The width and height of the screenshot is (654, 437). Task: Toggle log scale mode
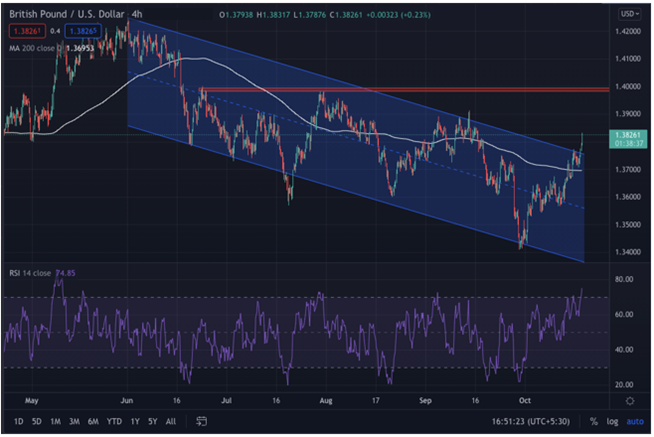[612, 422]
